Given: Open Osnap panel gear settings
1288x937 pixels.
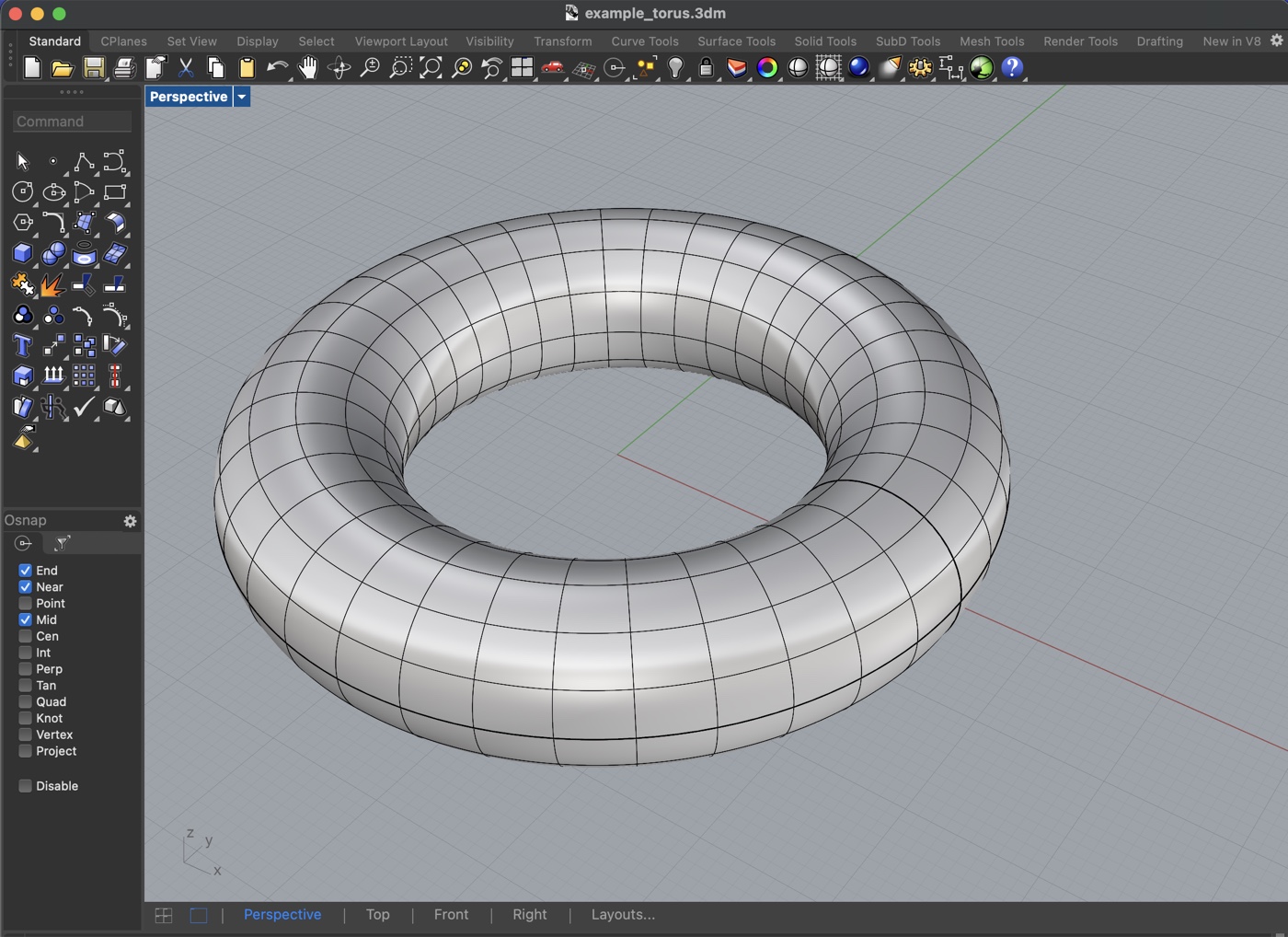Looking at the screenshot, I should point(131,521).
